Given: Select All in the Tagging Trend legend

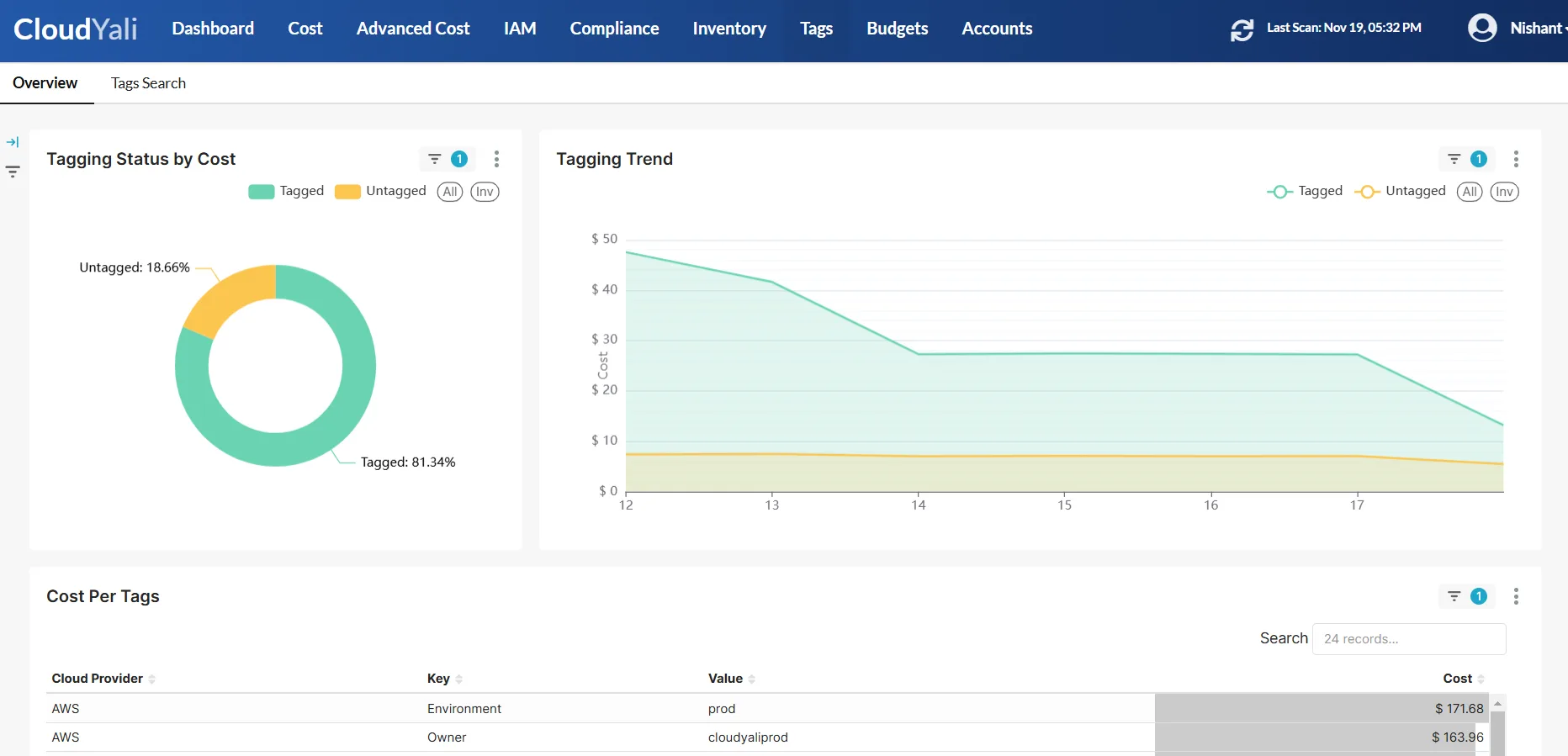Looking at the screenshot, I should click(1470, 192).
